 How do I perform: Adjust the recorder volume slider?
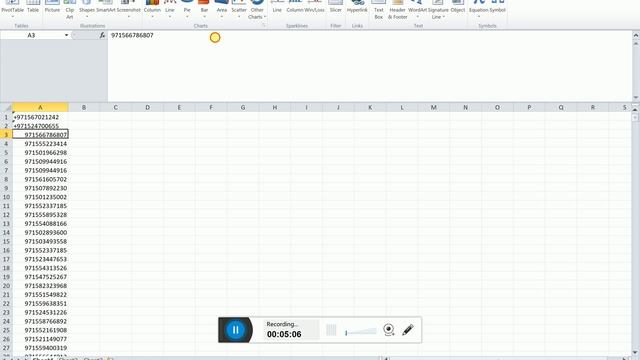[360, 331]
